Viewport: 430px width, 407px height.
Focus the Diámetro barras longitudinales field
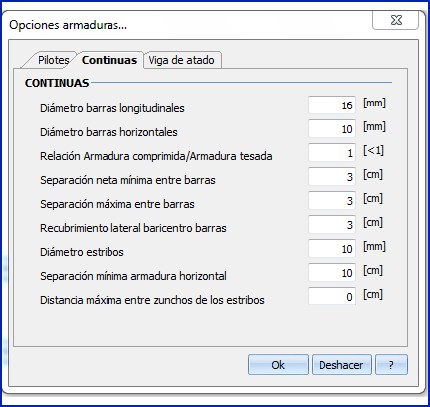[332, 105]
